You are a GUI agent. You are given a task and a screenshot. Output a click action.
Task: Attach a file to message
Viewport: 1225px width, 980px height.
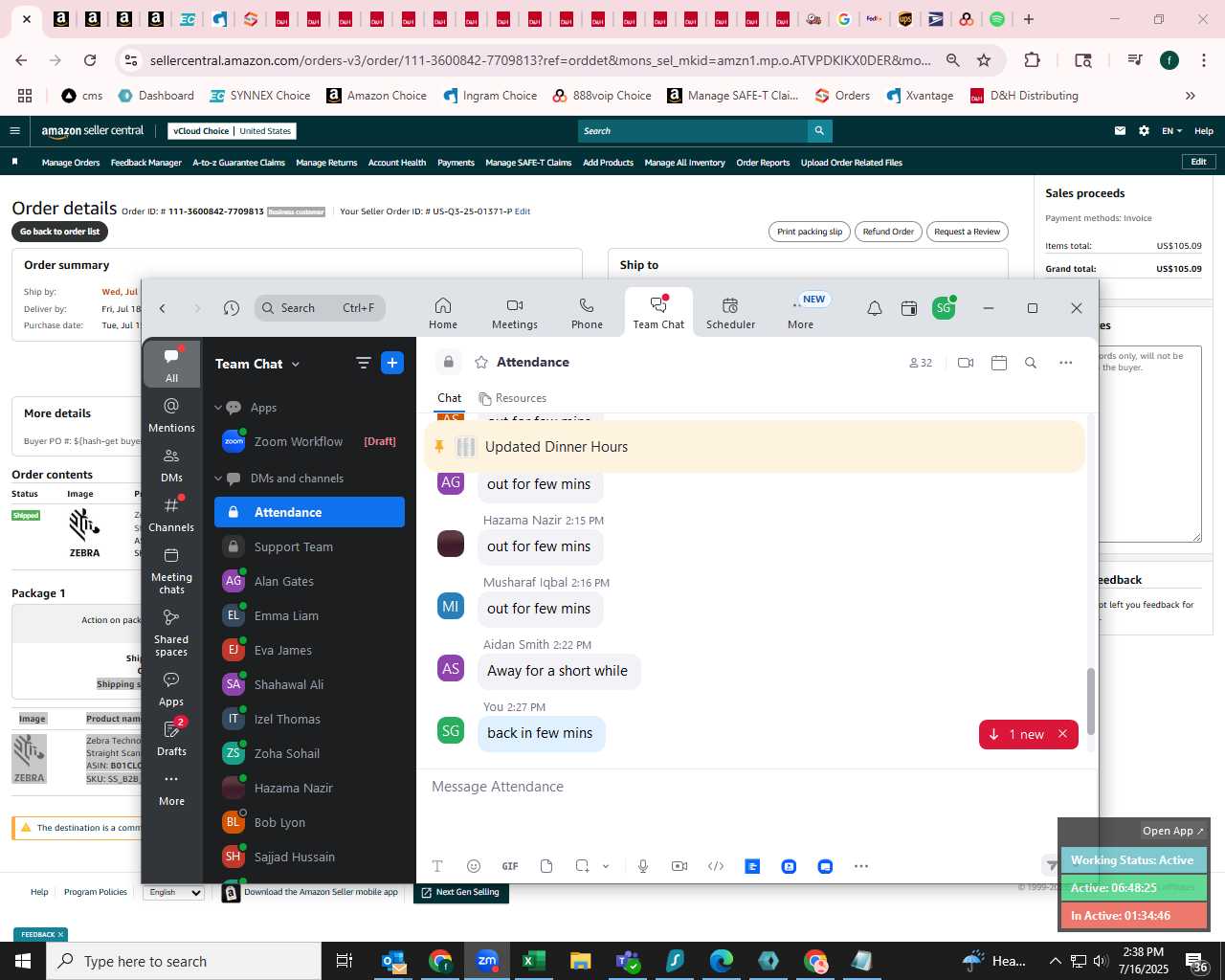pyautogui.click(x=546, y=866)
